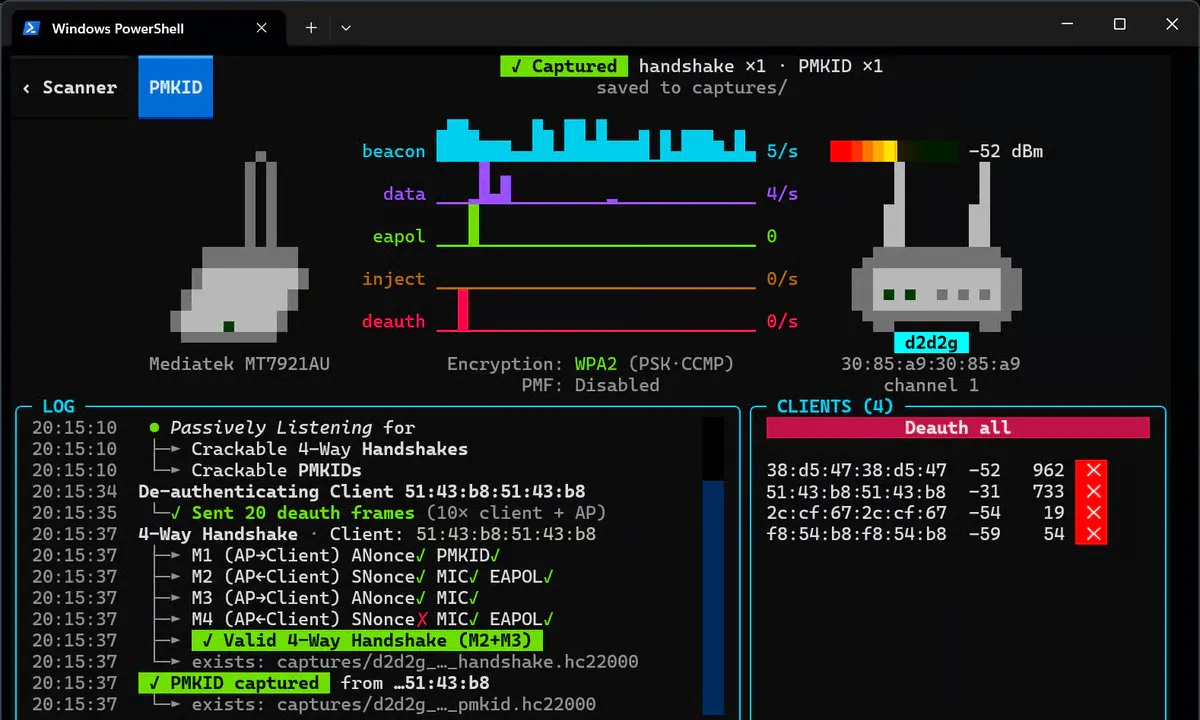Select client row 2c:cf:67:2c:cf:67
Screen dimensions: 1200x720
(937, 513)
